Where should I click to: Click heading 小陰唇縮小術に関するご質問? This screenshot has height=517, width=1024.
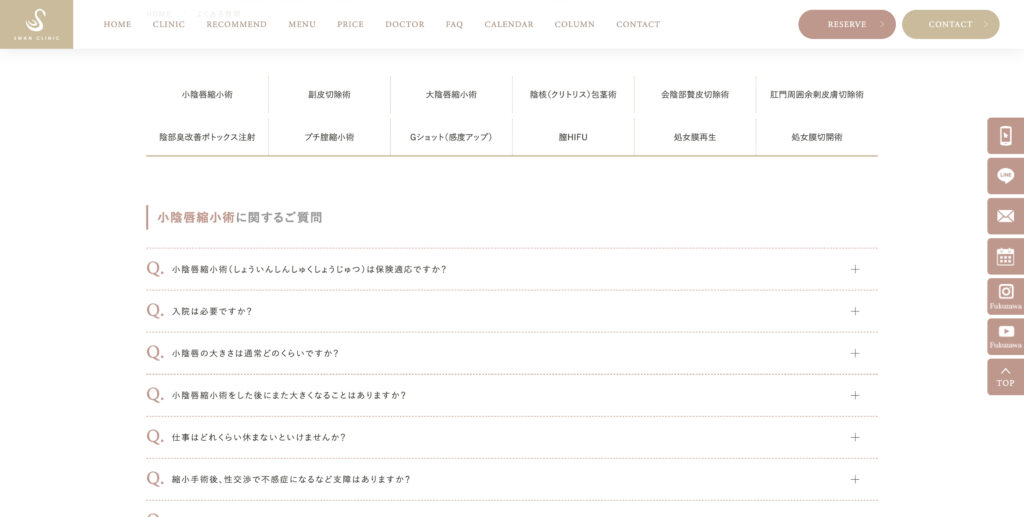(240, 217)
